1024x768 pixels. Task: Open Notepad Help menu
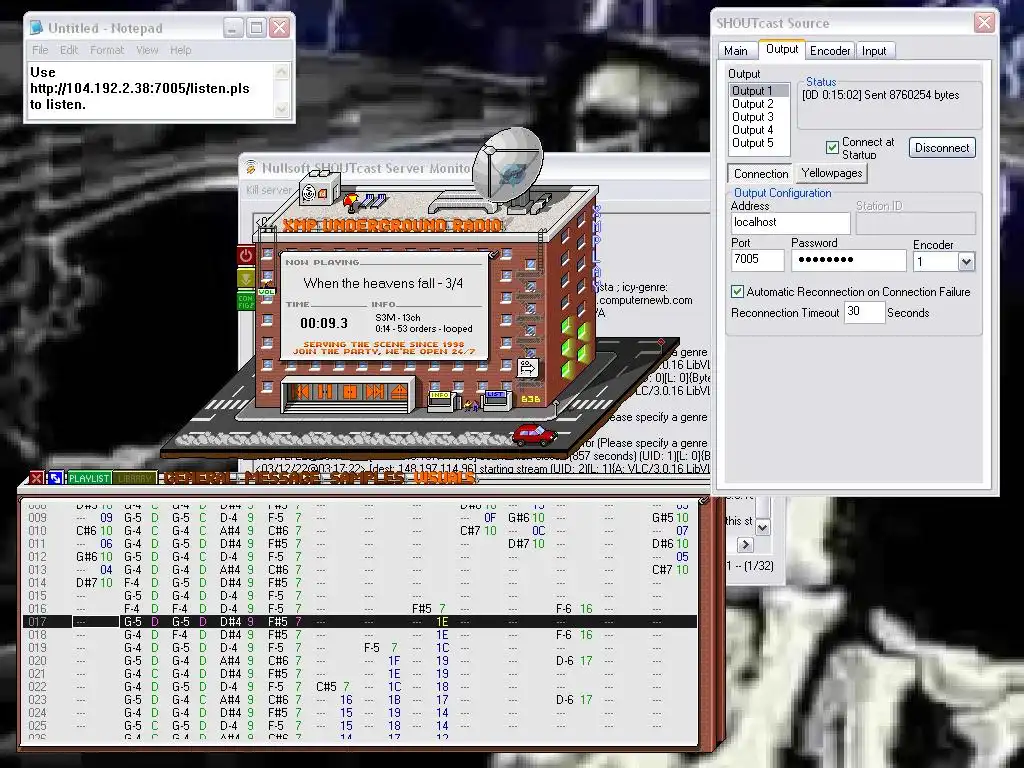click(x=180, y=50)
